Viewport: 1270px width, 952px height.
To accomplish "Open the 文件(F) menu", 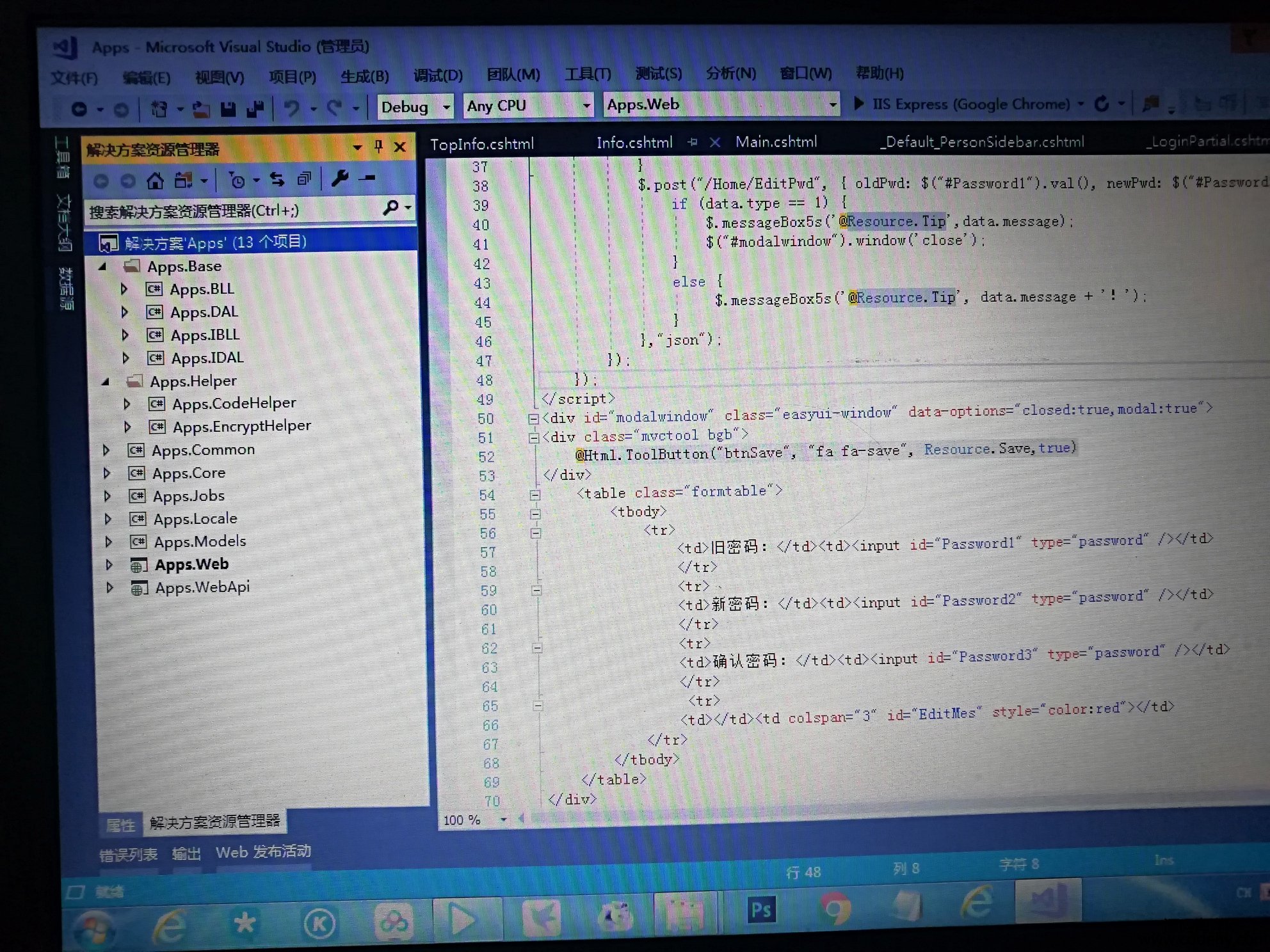I will tap(74, 78).
